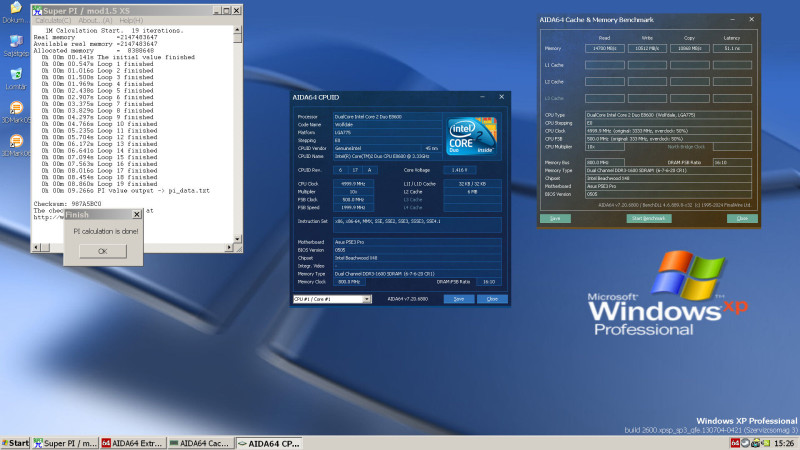Minimize the Cache & Memory Benchmark window
800x450 pixels.
point(733,19)
